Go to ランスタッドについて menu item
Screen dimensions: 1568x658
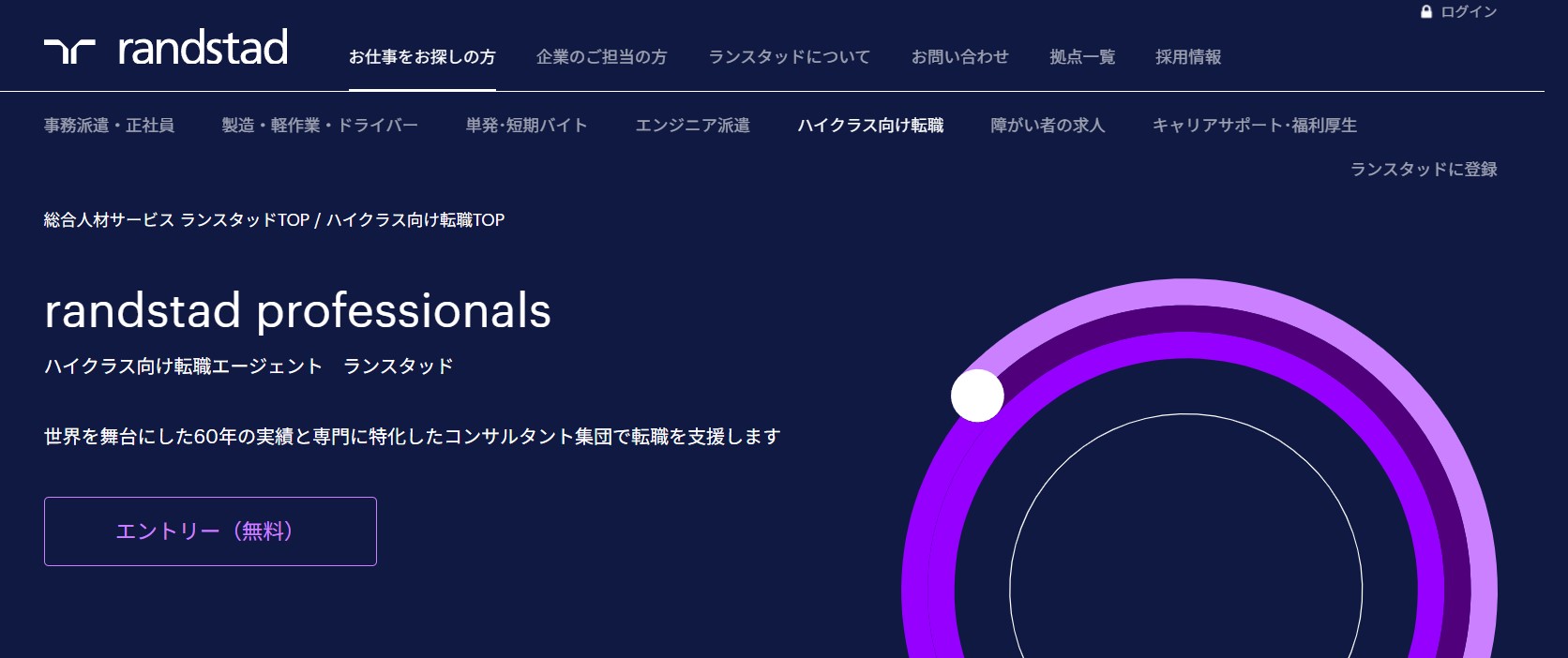click(789, 57)
